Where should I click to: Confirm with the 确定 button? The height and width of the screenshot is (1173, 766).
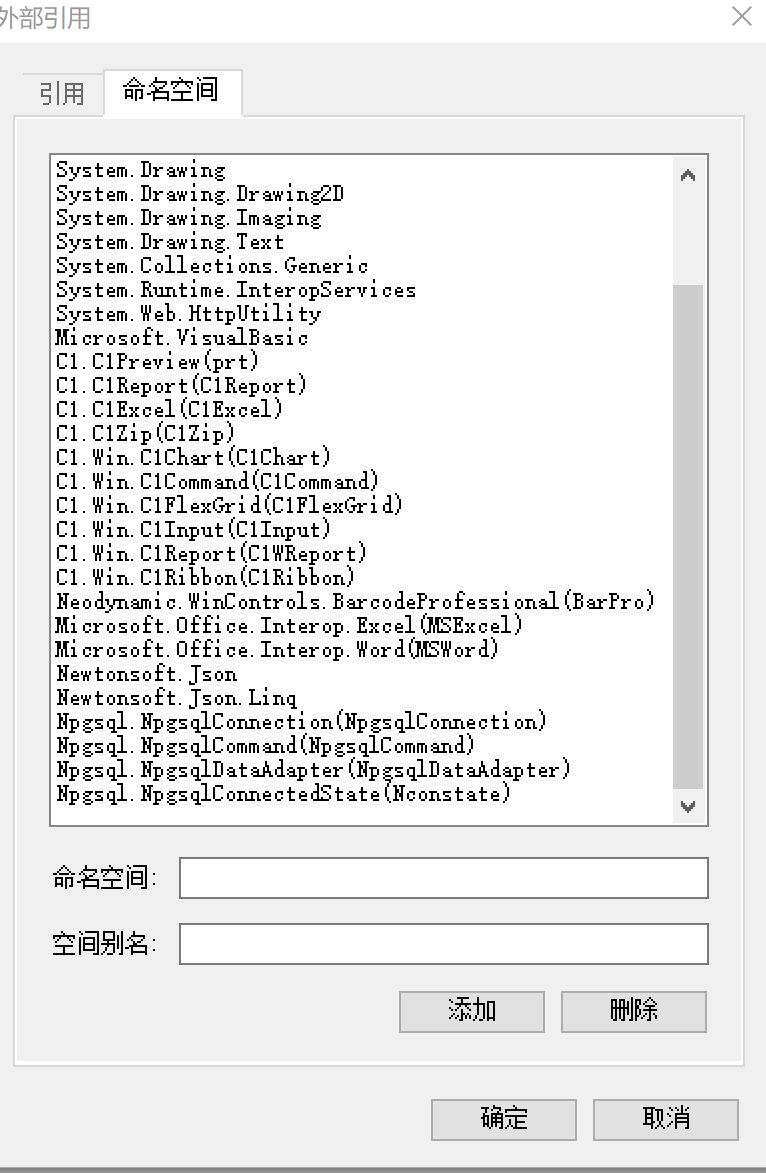pyautogui.click(x=503, y=1119)
